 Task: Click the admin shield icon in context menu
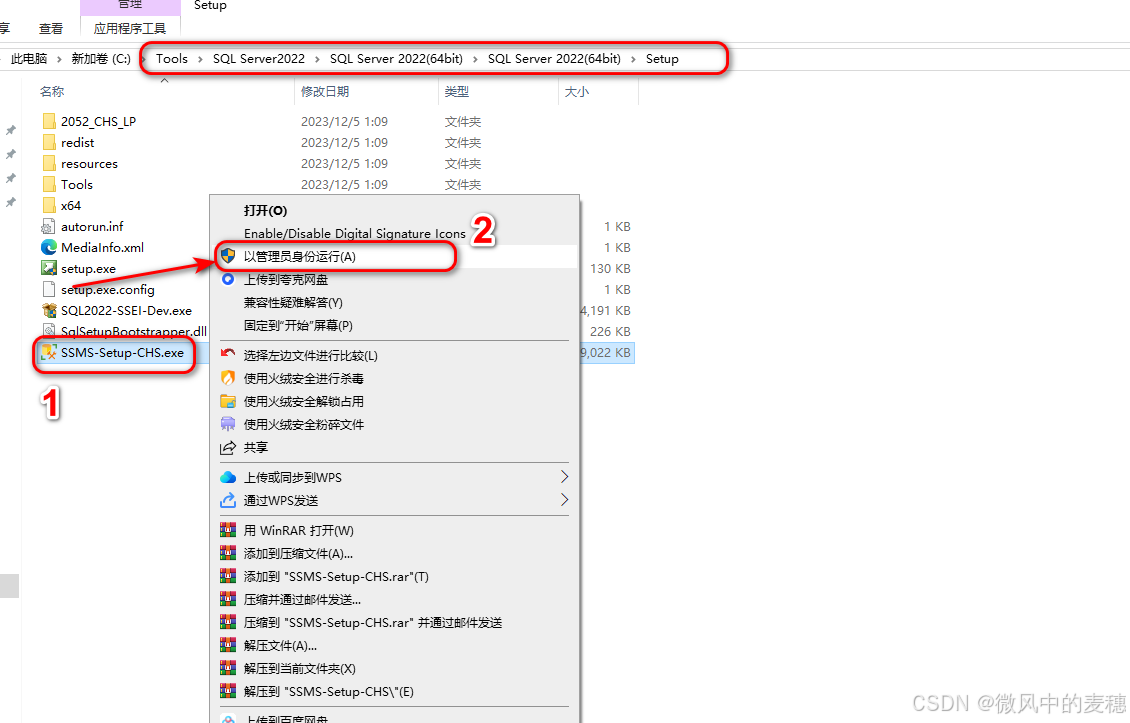[228, 256]
